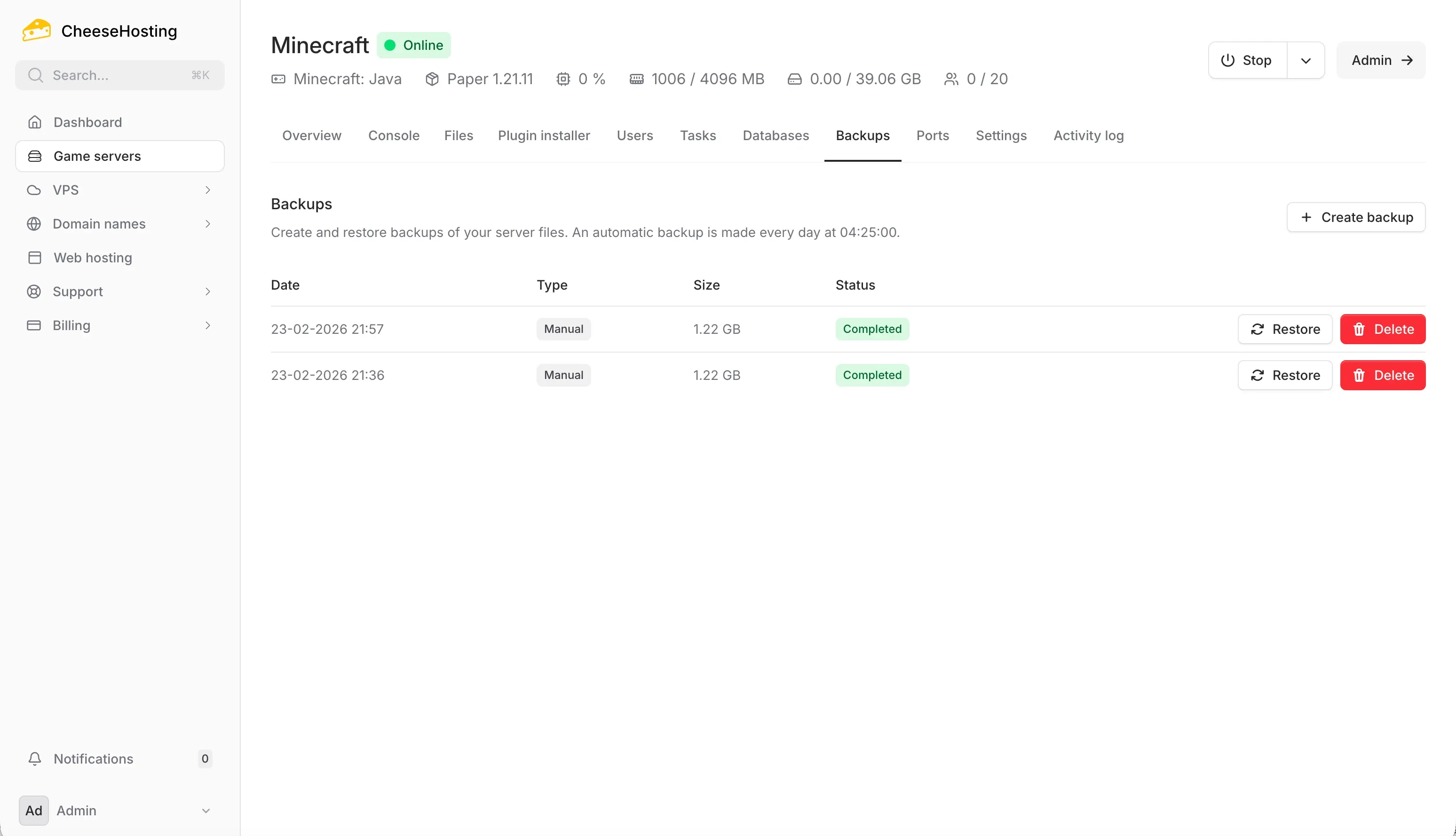1456x836 pixels.
Task: Click the Admin button with arrow
Action: pos(1381,60)
